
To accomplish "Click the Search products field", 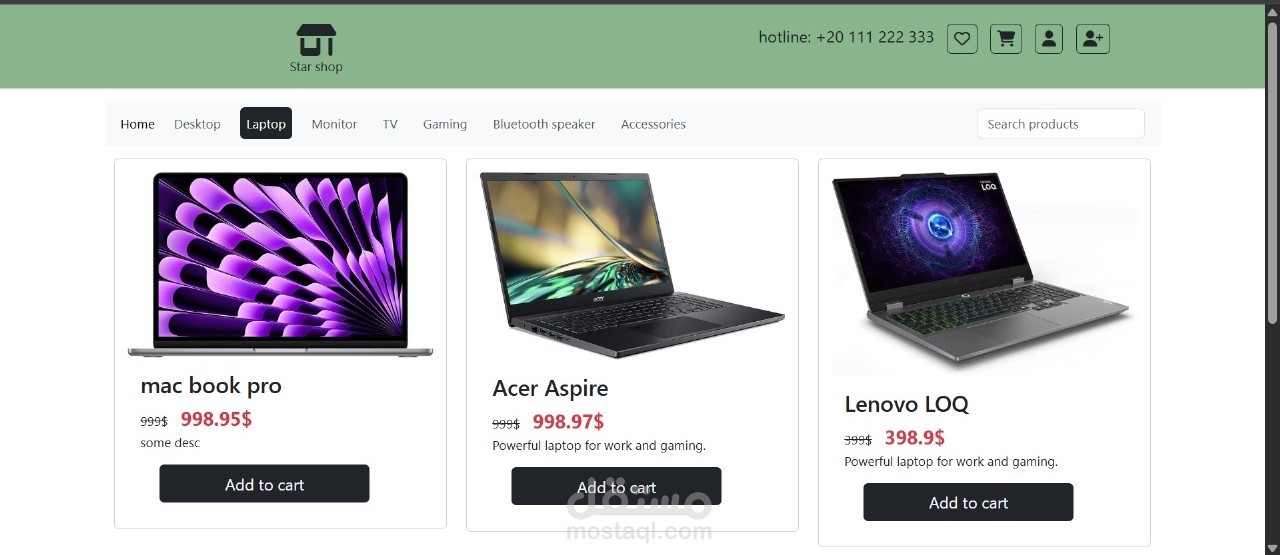I will 1060,124.
